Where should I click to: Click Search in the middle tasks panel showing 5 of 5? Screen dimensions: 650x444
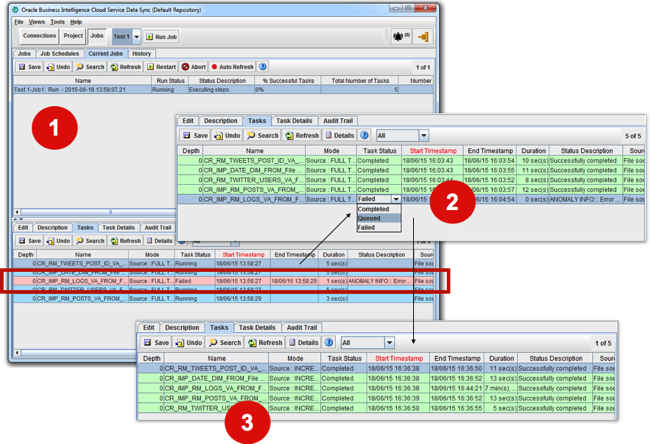click(x=262, y=136)
